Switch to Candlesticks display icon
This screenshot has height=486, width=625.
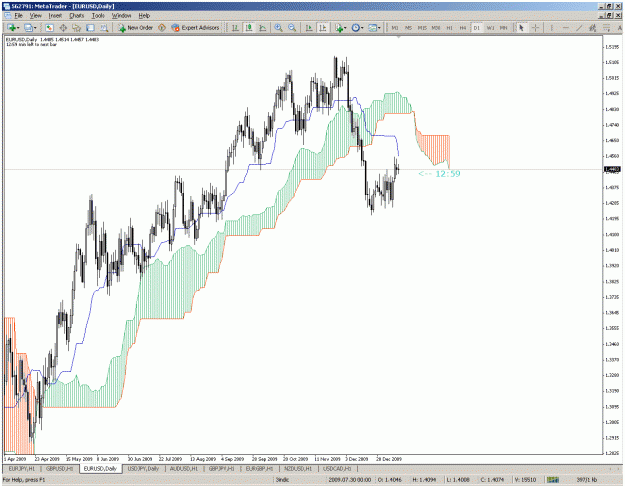pyautogui.click(x=249, y=28)
